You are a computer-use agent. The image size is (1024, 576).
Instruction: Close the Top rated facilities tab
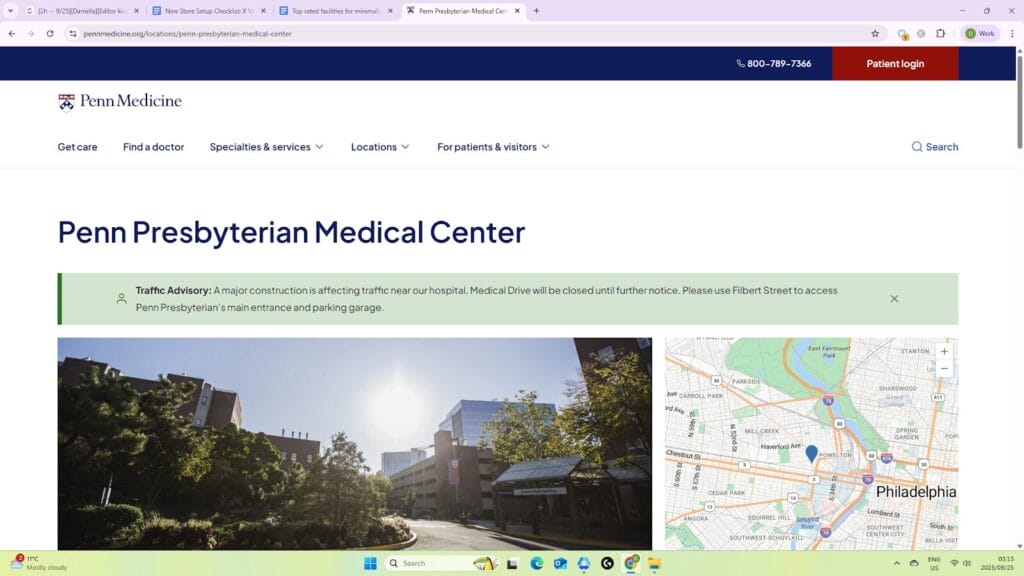pyautogui.click(x=390, y=10)
